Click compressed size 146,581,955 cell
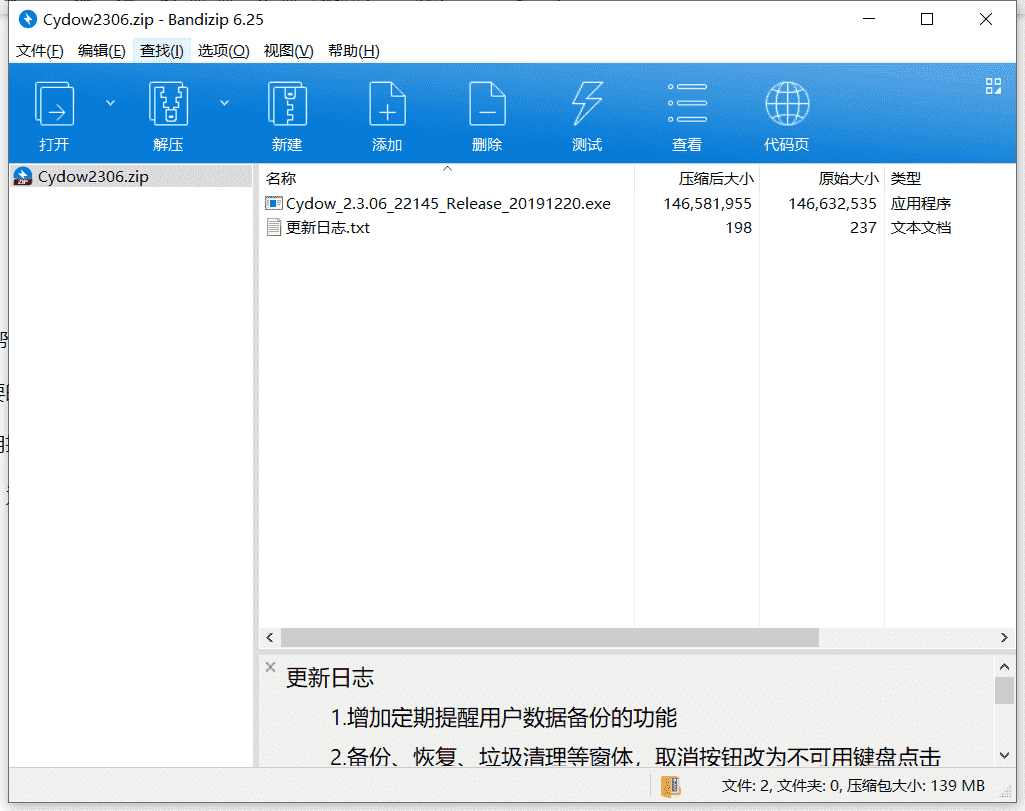1025x811 pixels. [707, 204]
